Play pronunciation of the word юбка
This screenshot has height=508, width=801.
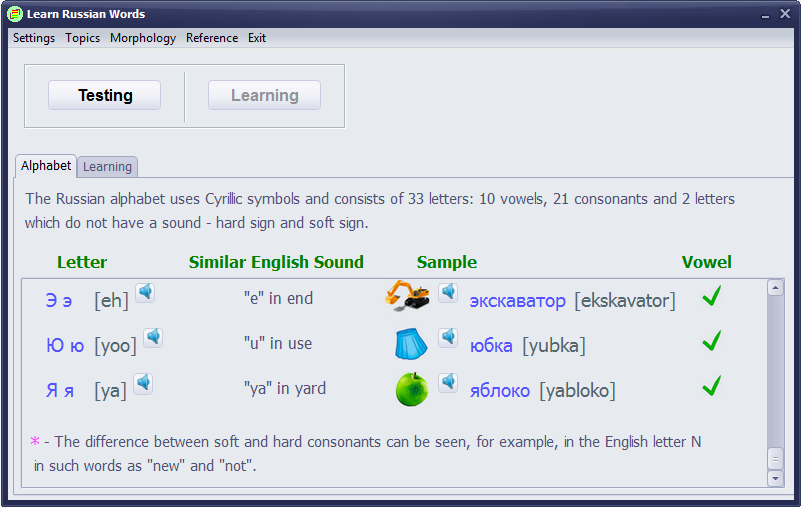point(448,337)
